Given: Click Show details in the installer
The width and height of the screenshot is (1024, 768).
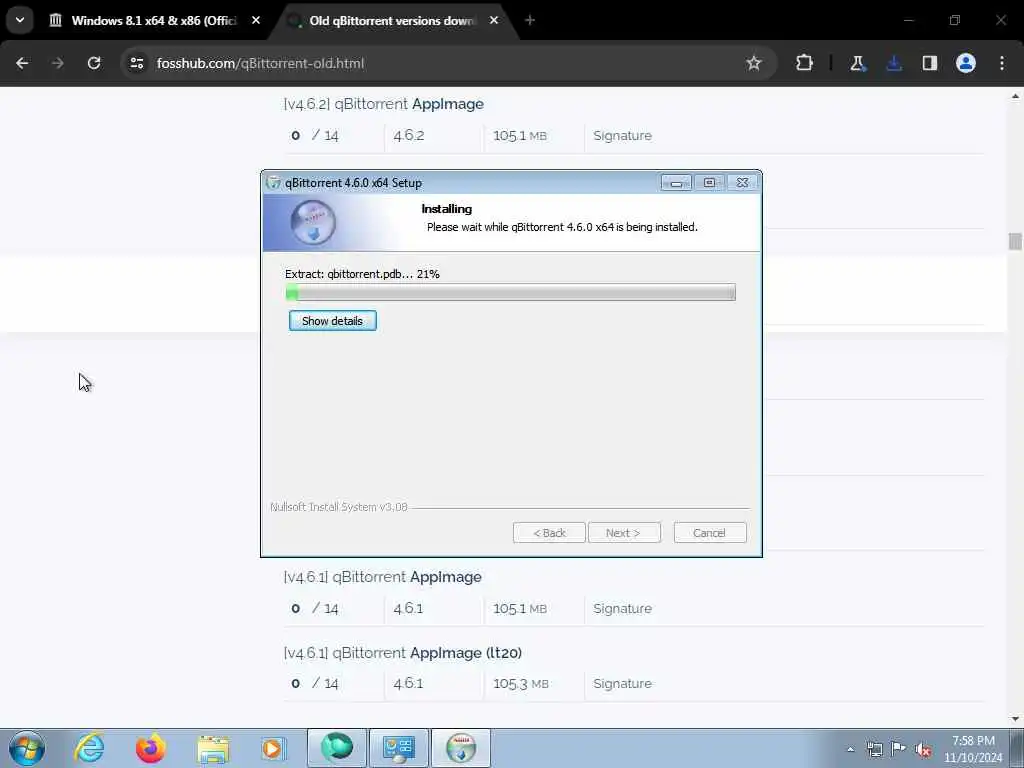Looking at the screenshot, I should pos(332,321).
